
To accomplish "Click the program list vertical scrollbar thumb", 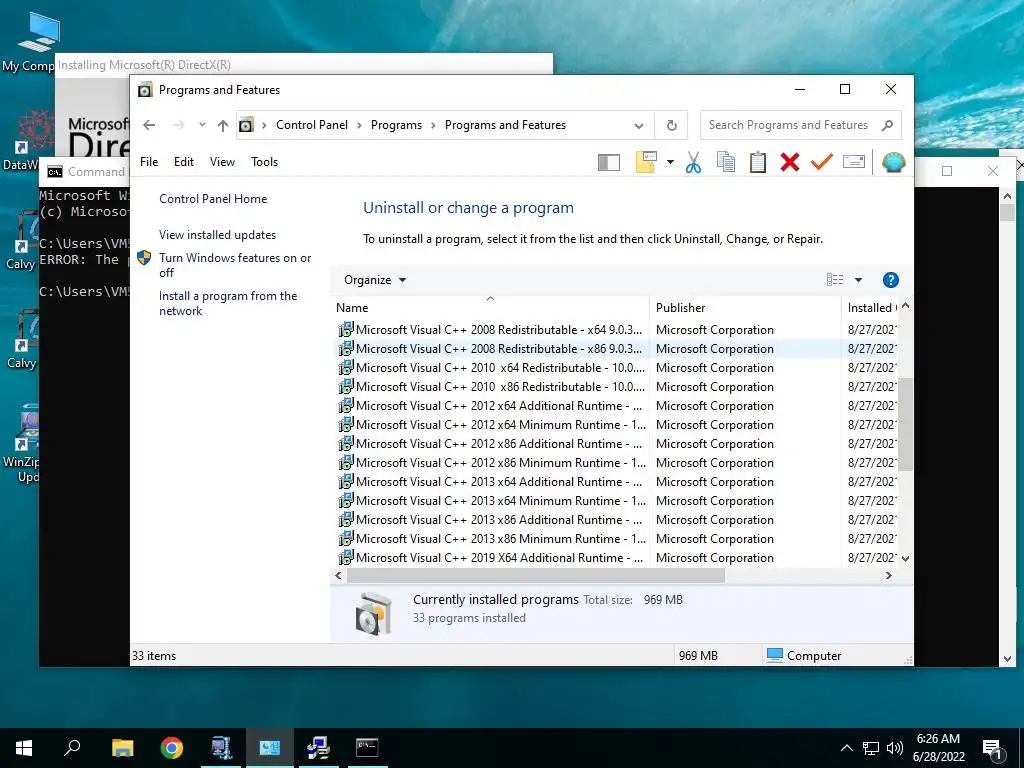I will (x=905, y=424).
